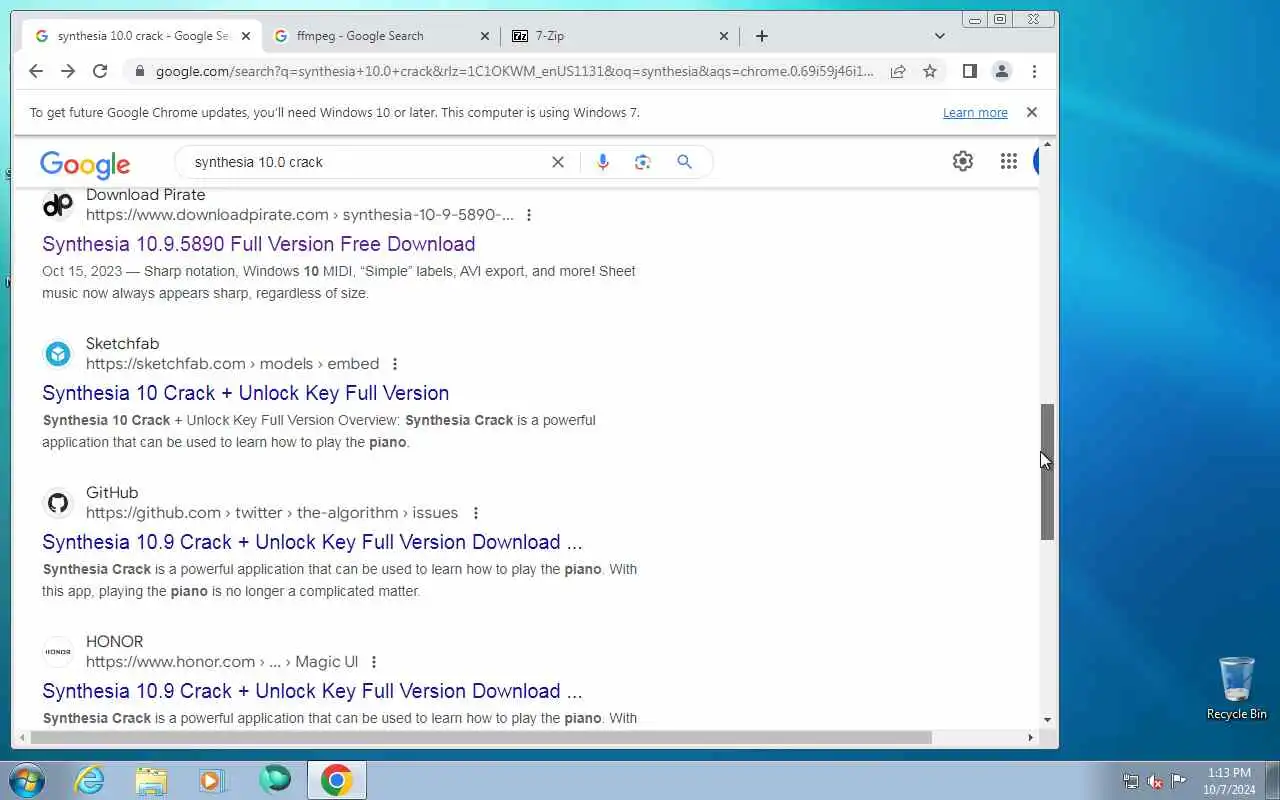Click the scrollbar down arrow
The height and width of the screenshot is (800, 1280).
coord(1047,719)
